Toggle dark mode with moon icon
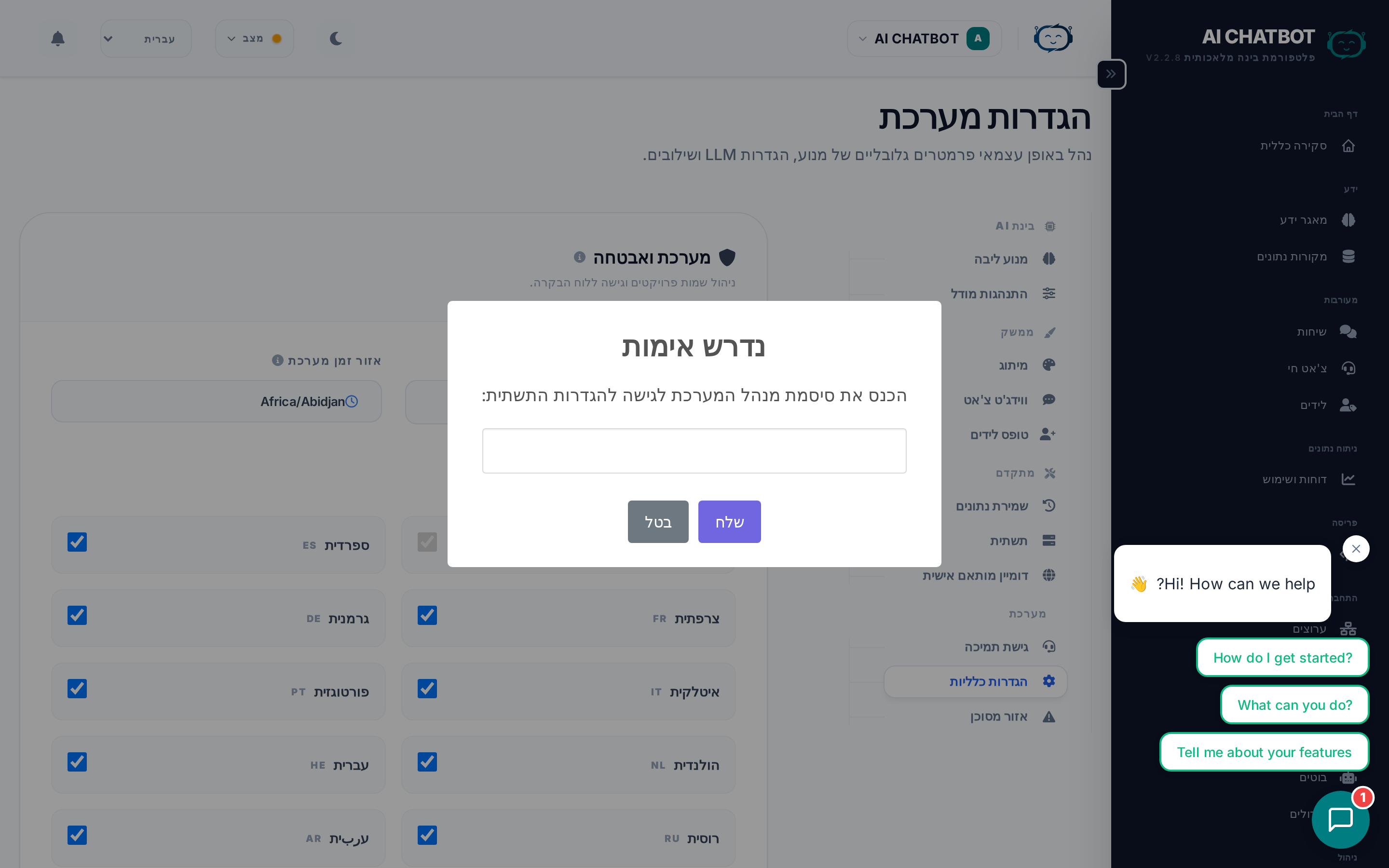Image resolution: width=1389 pixels, height=868 pixels. 336,39
